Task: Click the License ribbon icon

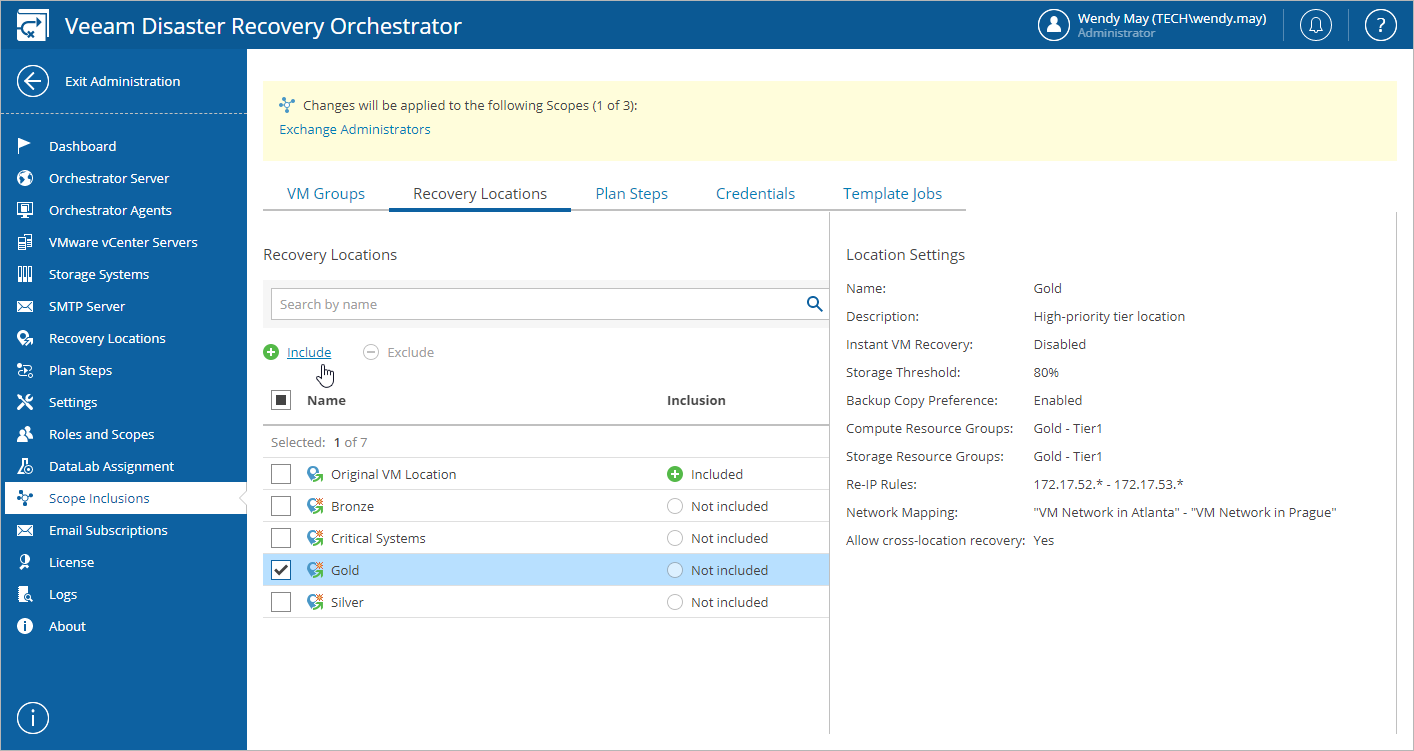Action: point(26,562)
